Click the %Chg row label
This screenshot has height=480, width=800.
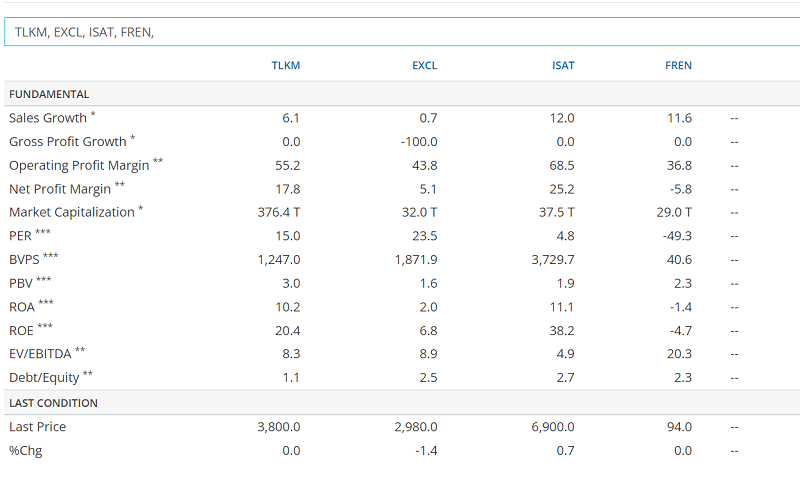pos(26,451)
